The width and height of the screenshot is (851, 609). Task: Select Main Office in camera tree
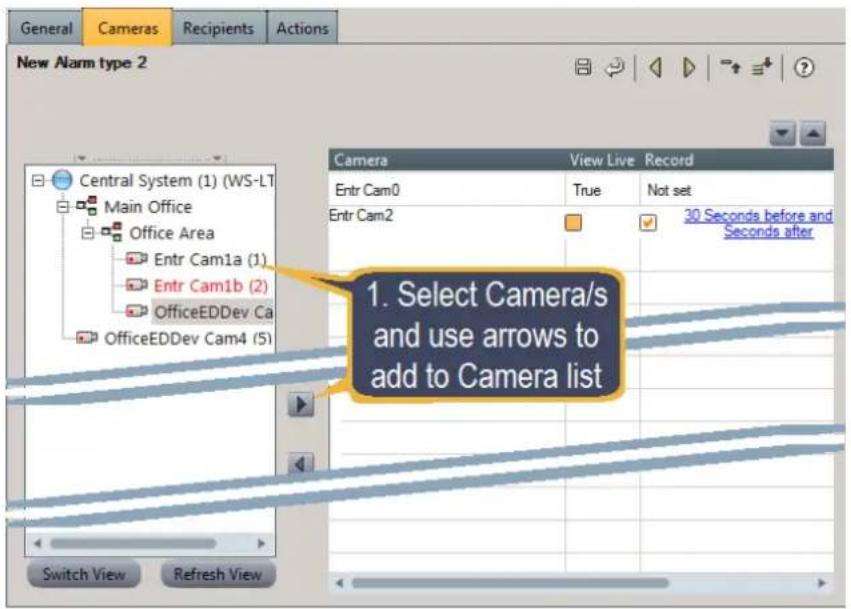(x=148, y=207)
